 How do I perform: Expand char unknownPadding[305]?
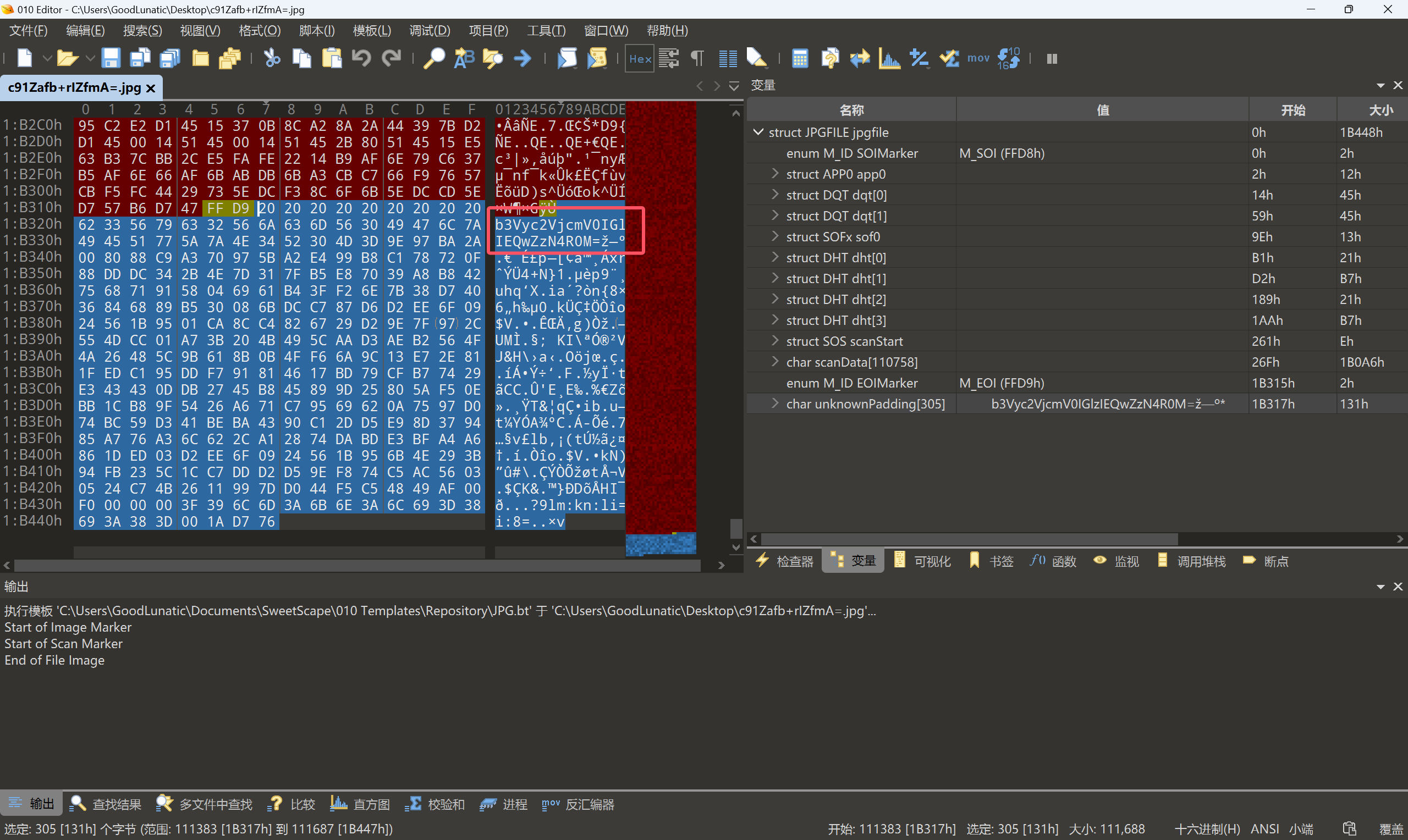(x=775, y=404)
